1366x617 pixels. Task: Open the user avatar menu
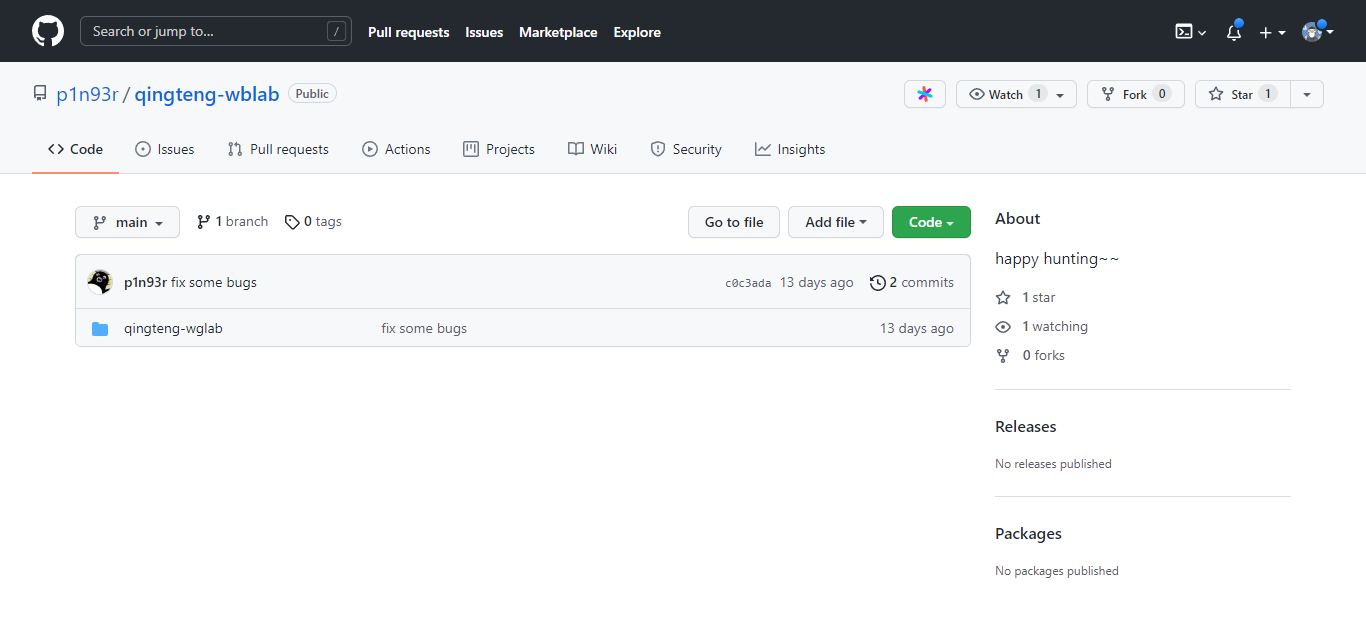click(x=1318, y=32)
